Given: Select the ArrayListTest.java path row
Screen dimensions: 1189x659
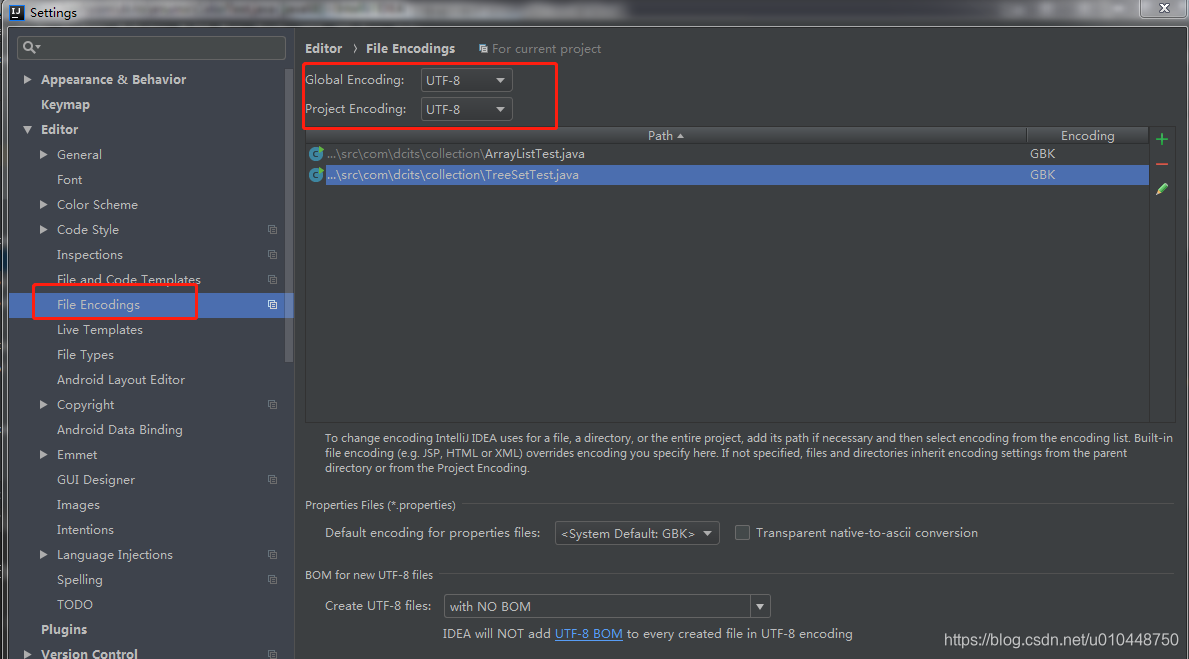Looking at the screenshot, I should (727, 154).
